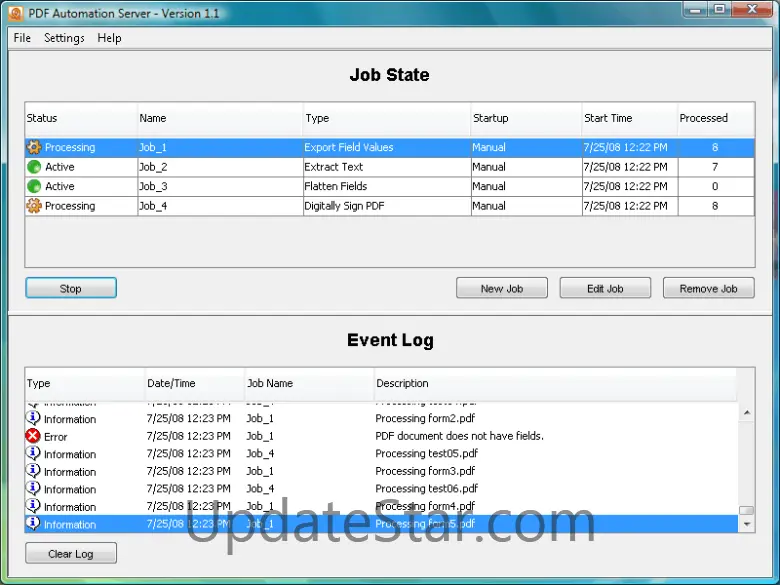Screen dimensions: 780x585
Task: Select the Job_3 name cell
Action: point(220,186)
